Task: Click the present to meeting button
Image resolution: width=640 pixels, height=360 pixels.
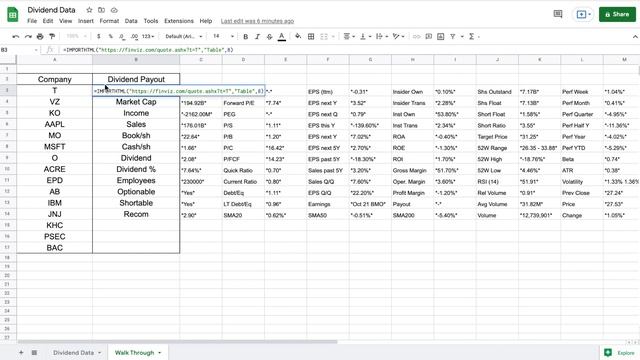Action: point(583,14)
